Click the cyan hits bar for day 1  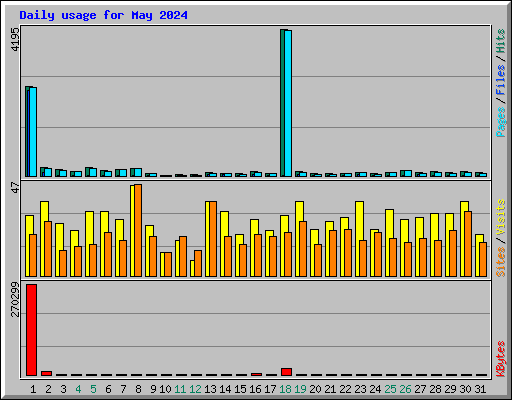pyautogui.click(x=33, y=132)
